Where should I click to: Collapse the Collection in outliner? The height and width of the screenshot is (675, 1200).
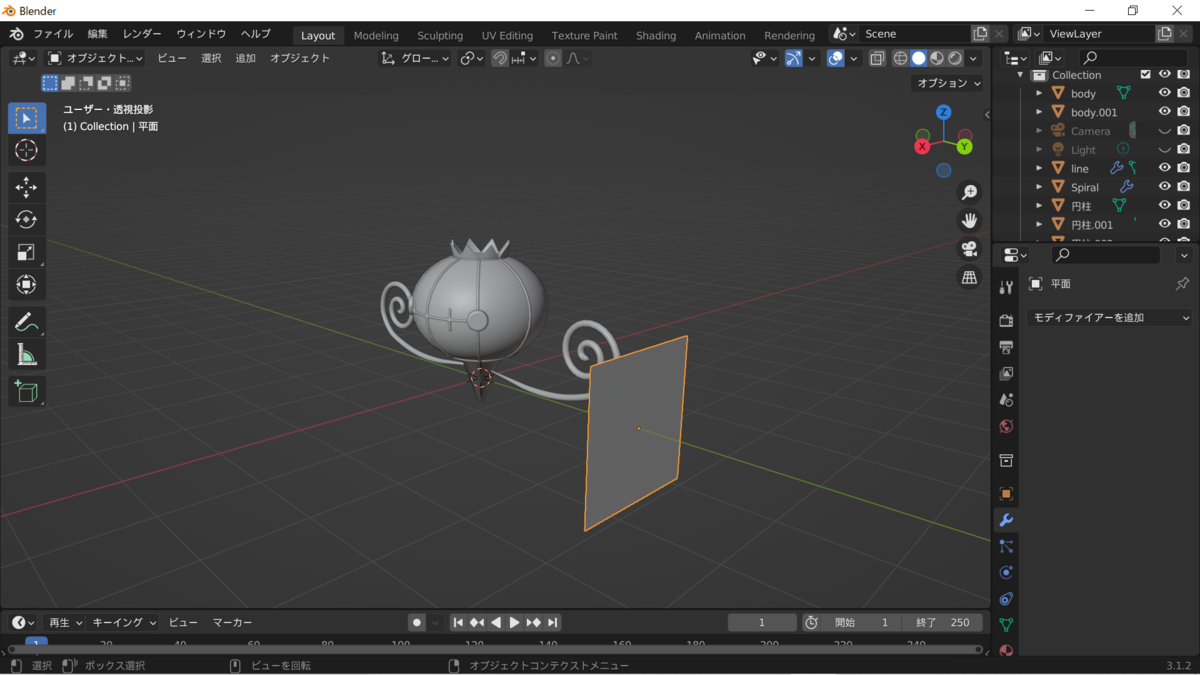tap(1021, 75)
